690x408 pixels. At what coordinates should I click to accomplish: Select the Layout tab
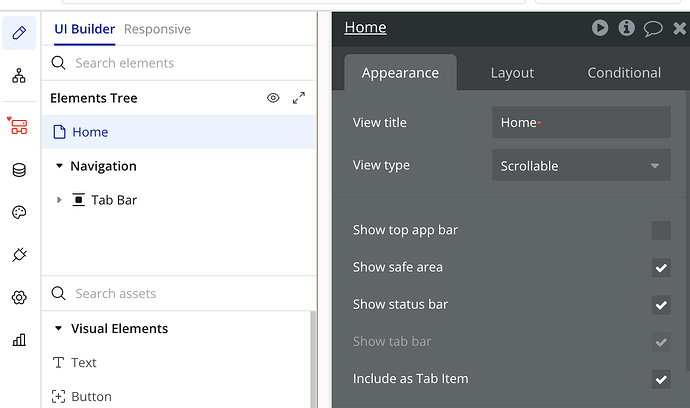(512, 73)
